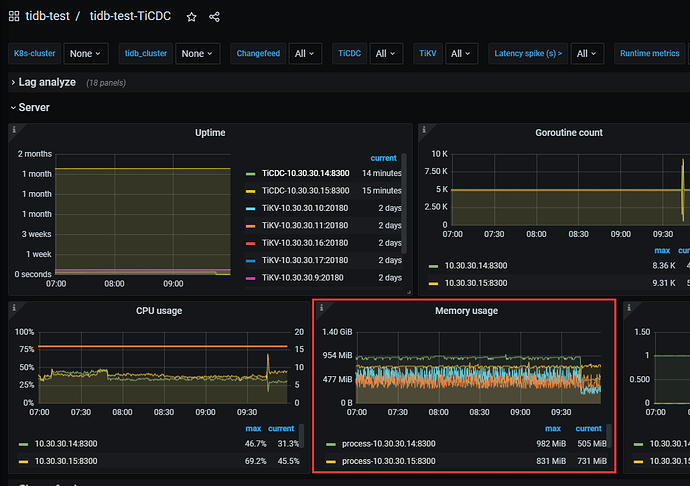Expand the Lag analyze row
Screen dimensions: 690x486
(47, 82)
